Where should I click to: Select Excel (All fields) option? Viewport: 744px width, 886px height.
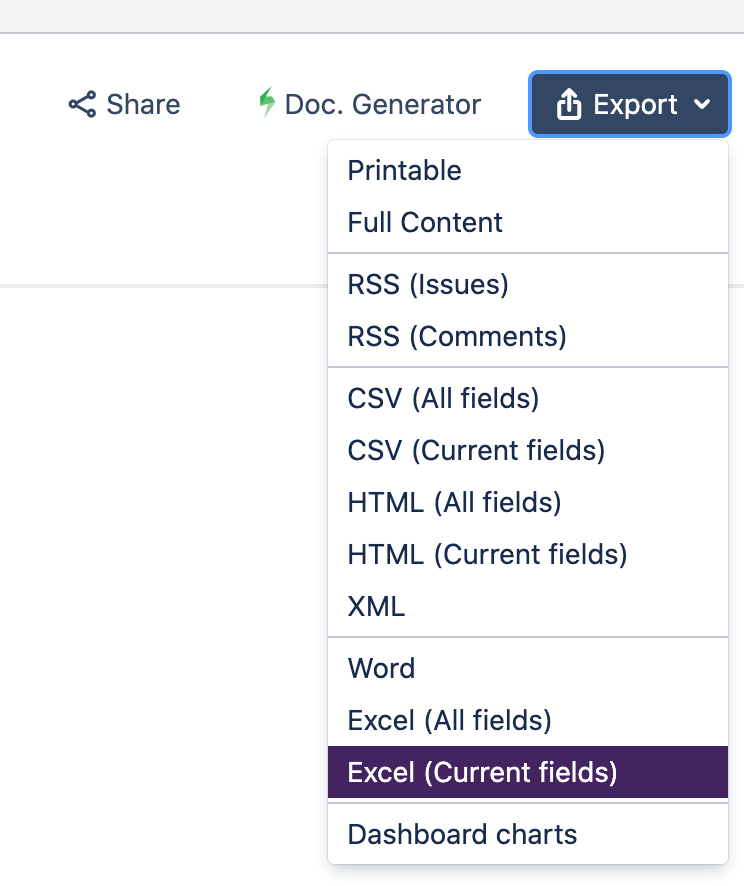tap(449, 720)
